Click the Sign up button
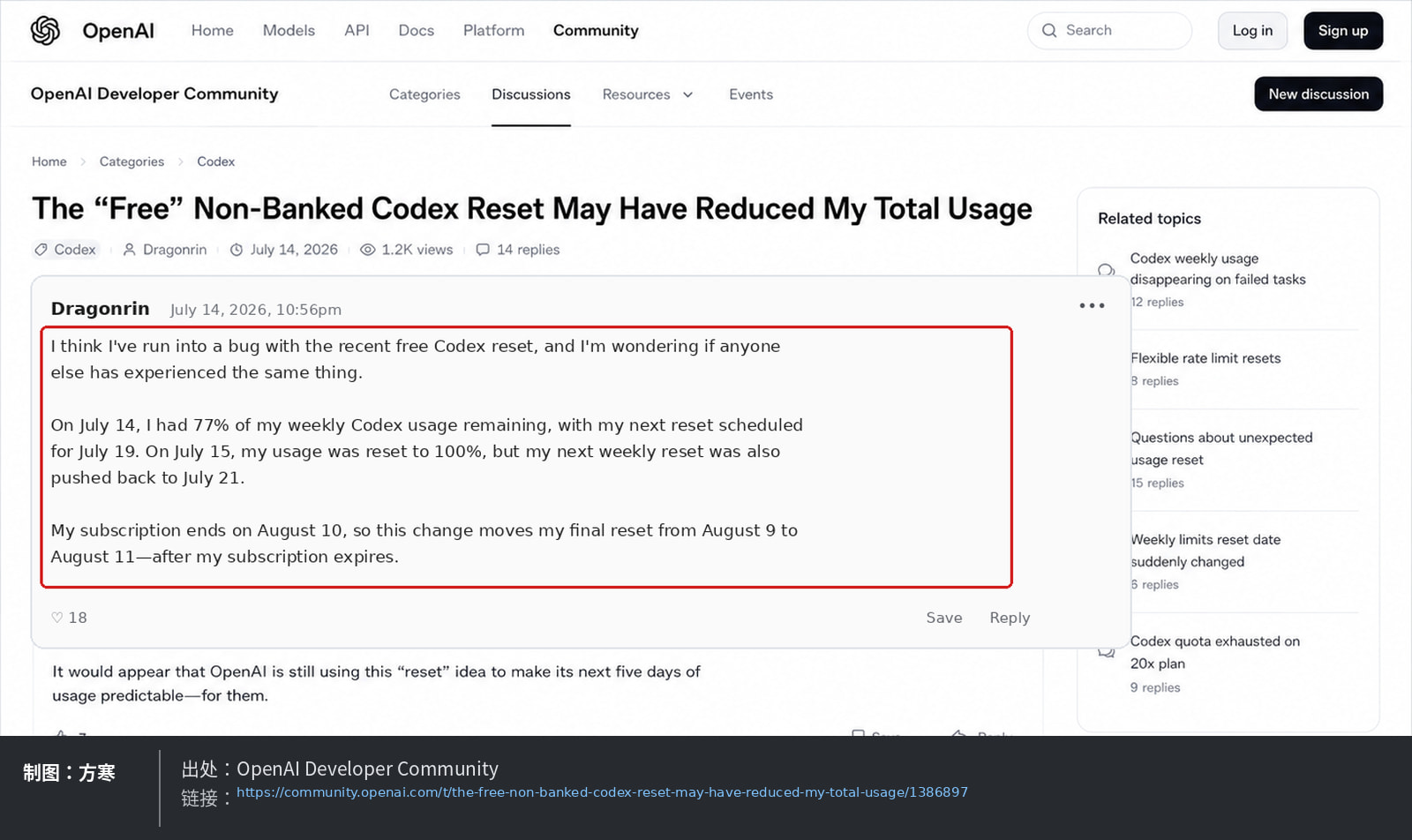Image resolution: width=1412 pixels, height=840 pixels. coord(1343,31)
